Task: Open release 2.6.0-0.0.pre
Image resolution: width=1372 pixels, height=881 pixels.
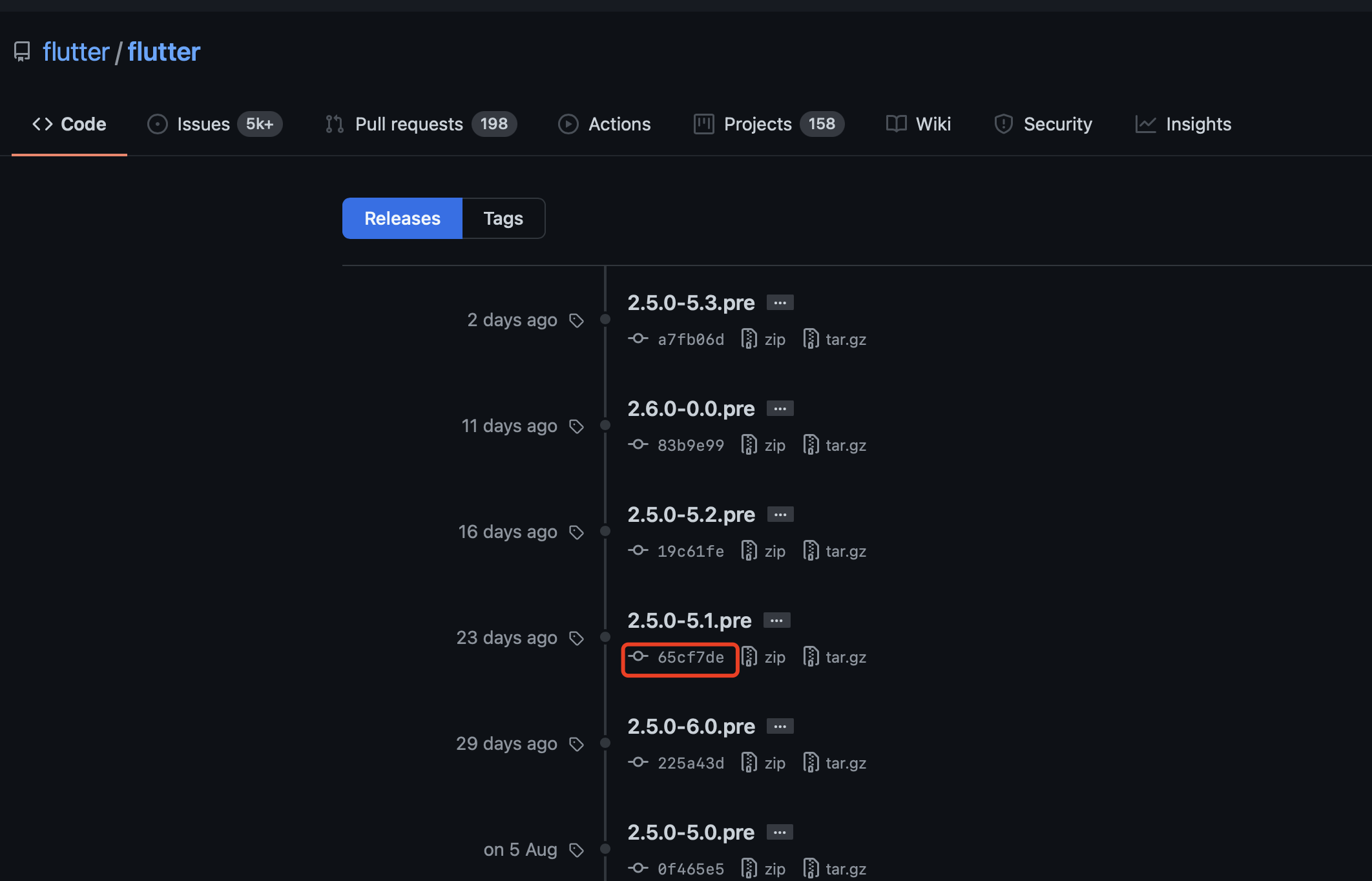Action: (691, 408)
